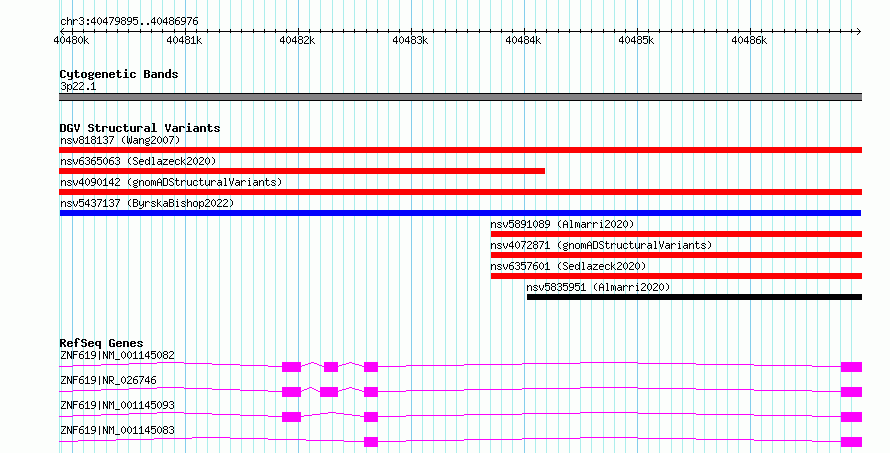The width and height of the screenshot is (890, 453).
Task: Select the red nsv4090142 variant bar
Action: tap(460, 192)
